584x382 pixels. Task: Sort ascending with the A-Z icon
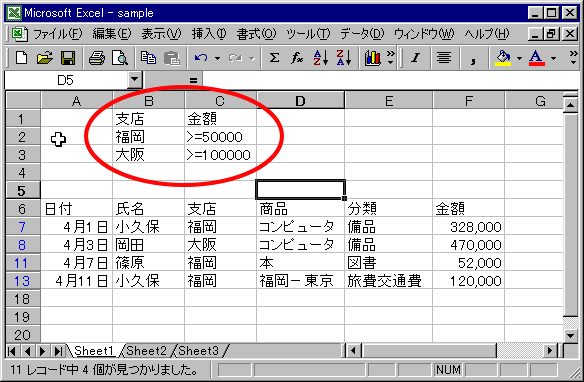pos(320,58)
